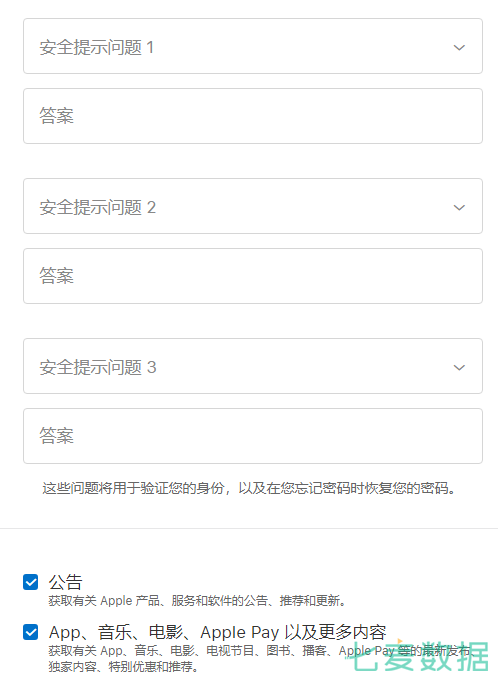Click the chevron arrow for 安全提示问题 1
This screenshot has height=693, width=498.
click(x=459, y=47)
